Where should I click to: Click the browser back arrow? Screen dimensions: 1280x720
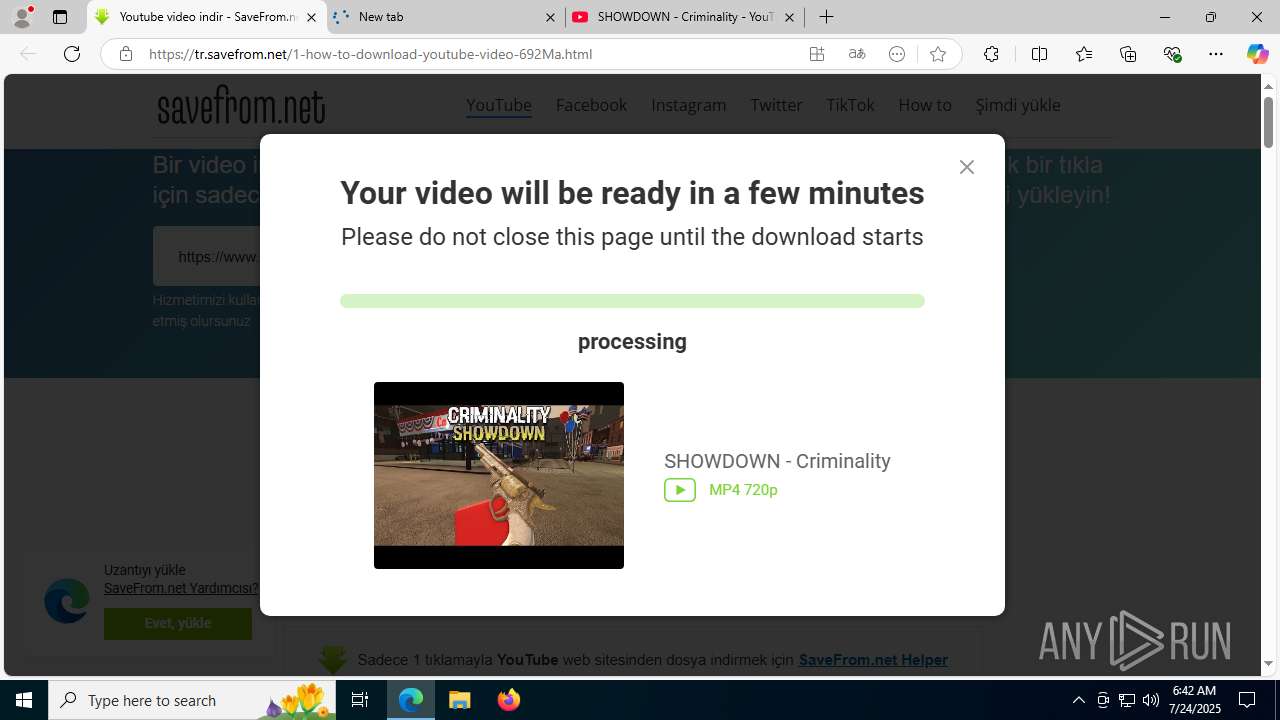point(28,54)
